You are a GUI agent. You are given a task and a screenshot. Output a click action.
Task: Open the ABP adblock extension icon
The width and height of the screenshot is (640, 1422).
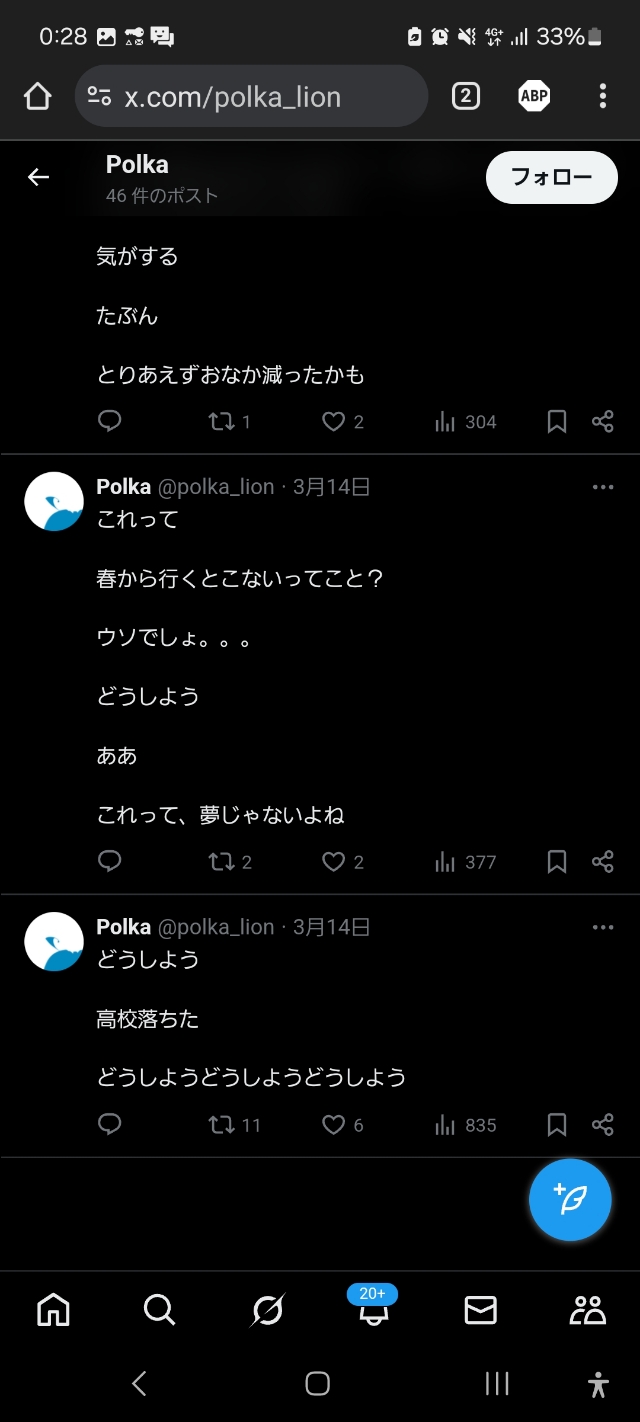[534, 96]
